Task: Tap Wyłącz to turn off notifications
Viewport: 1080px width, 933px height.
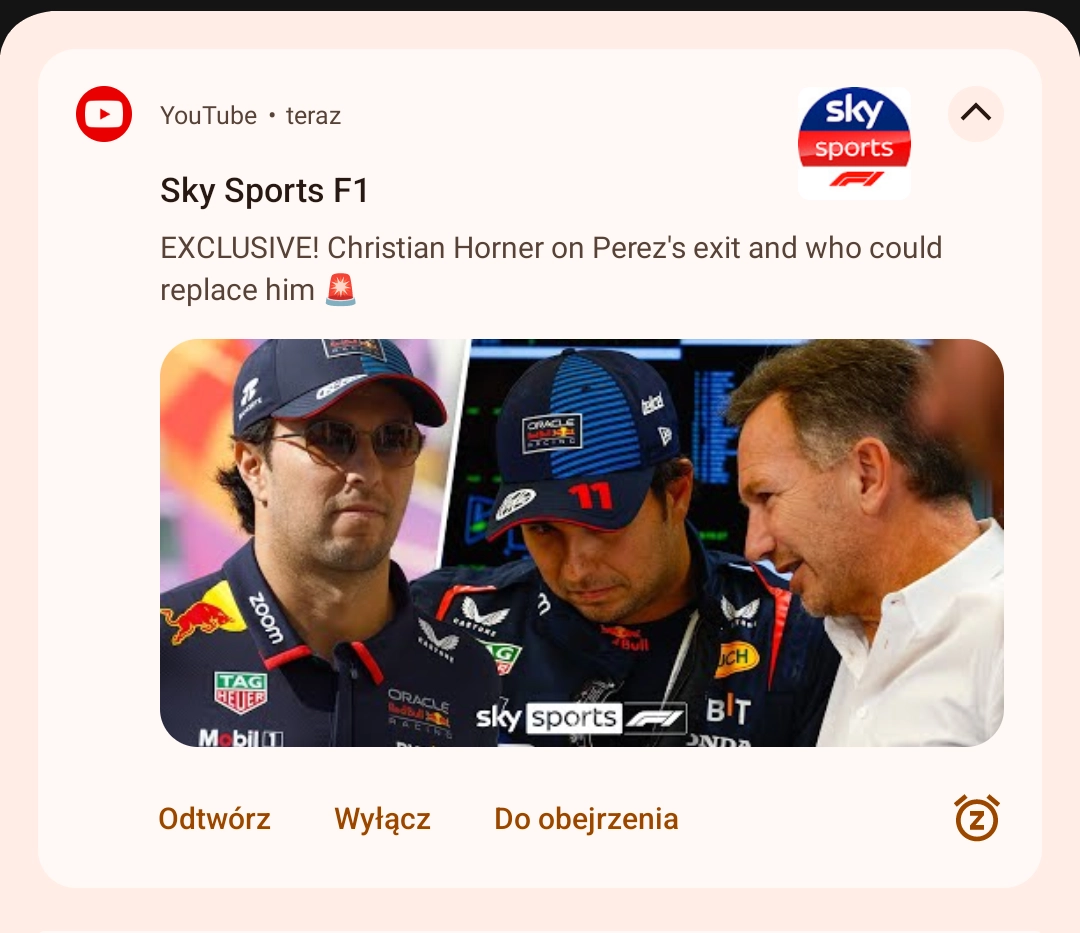Action: click(x=382, y=819)
